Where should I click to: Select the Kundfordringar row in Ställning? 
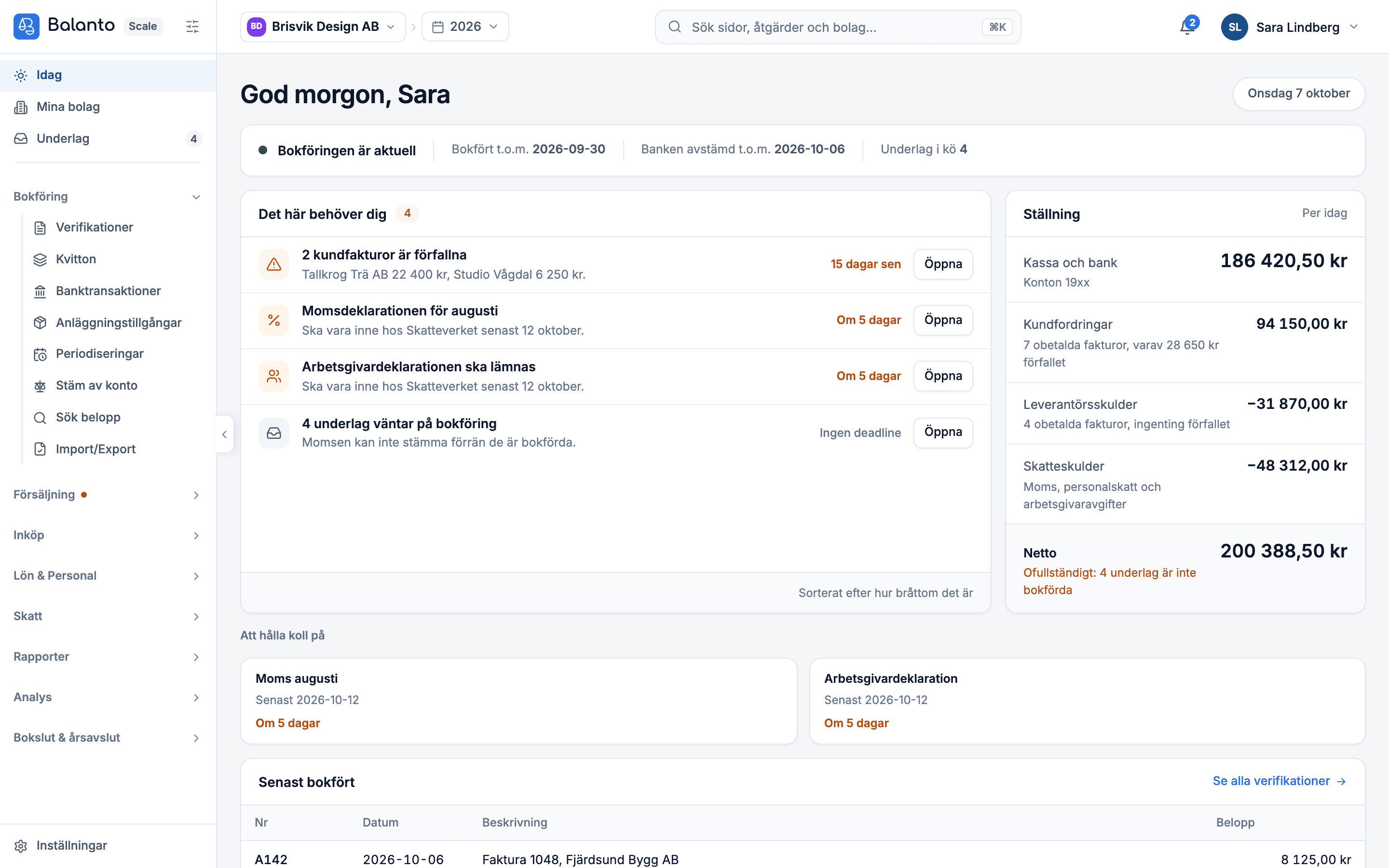click(x=1185, y=342)
